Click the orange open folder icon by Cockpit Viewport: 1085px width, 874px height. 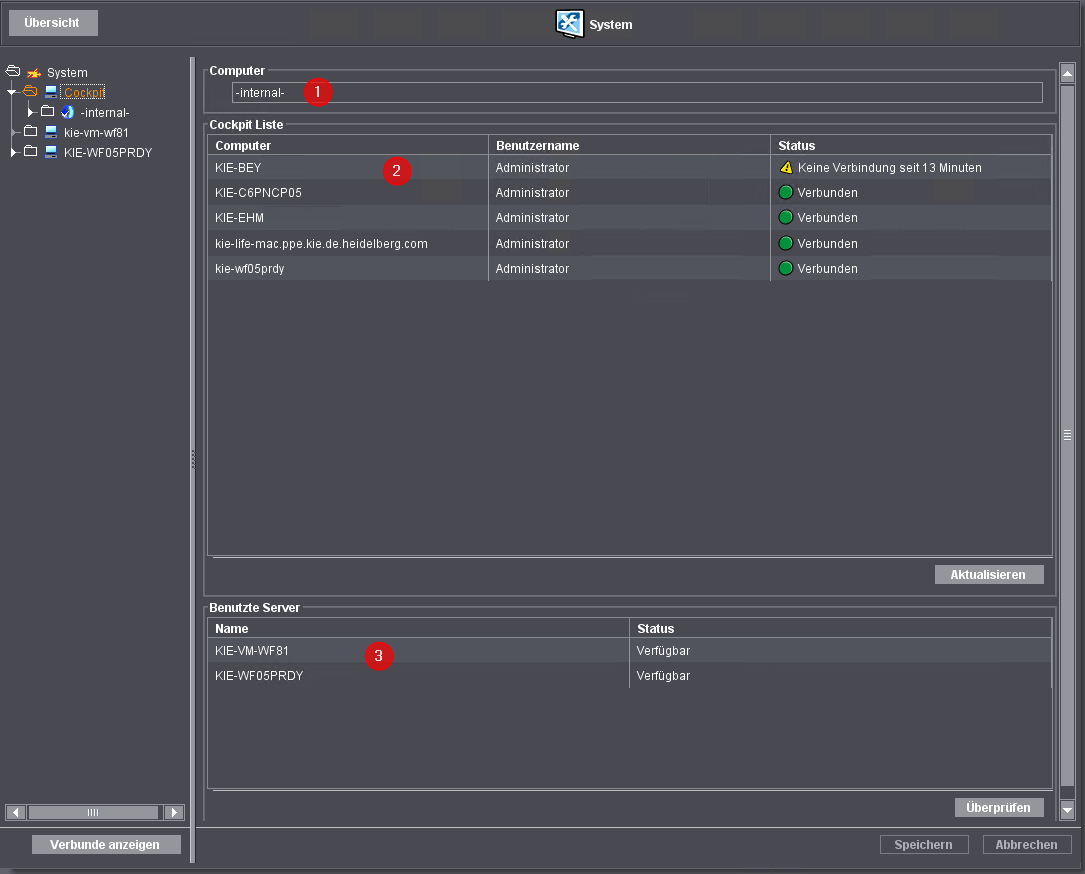coord(30,91)
